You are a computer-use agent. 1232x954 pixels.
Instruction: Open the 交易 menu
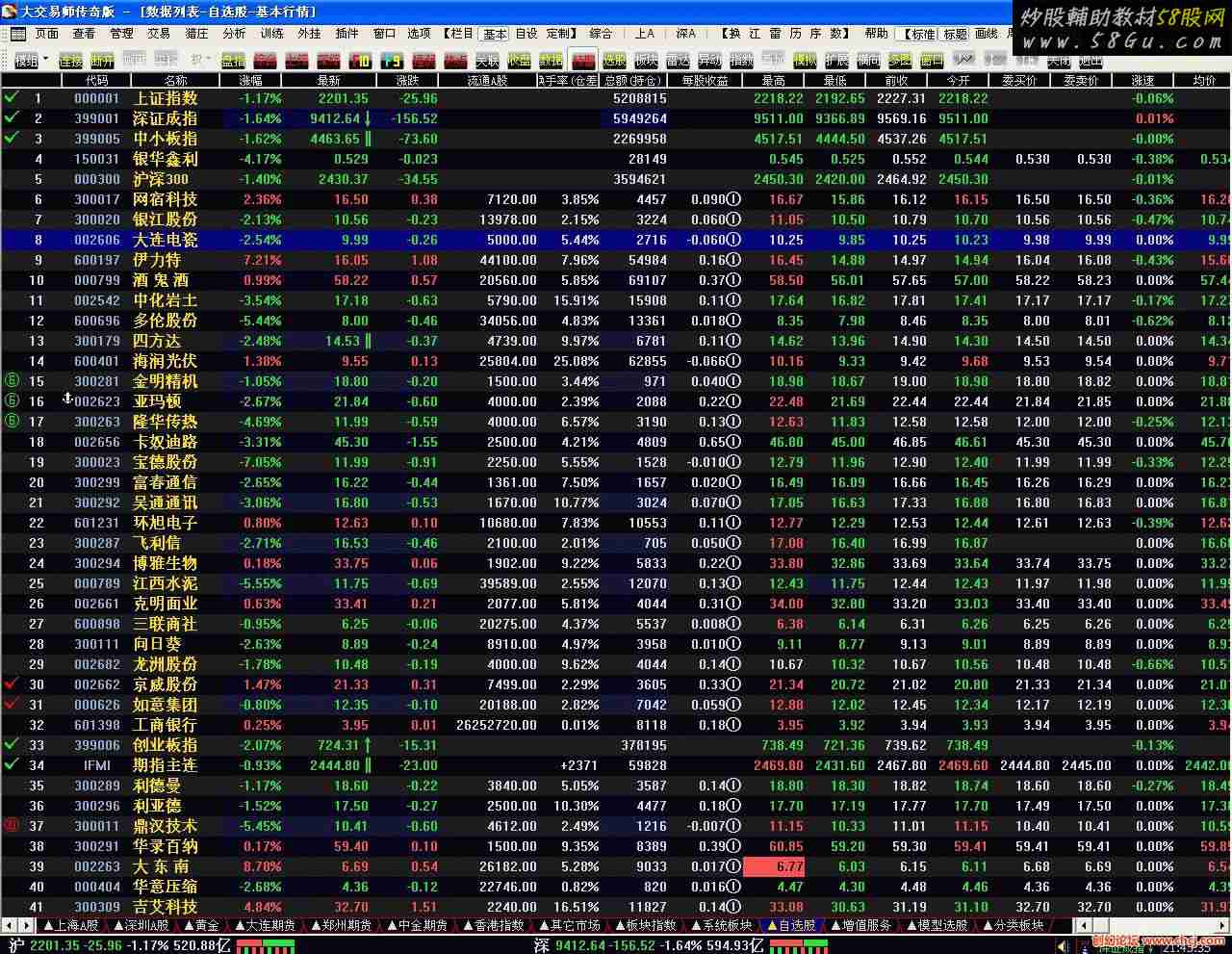[x=159, y=34]
